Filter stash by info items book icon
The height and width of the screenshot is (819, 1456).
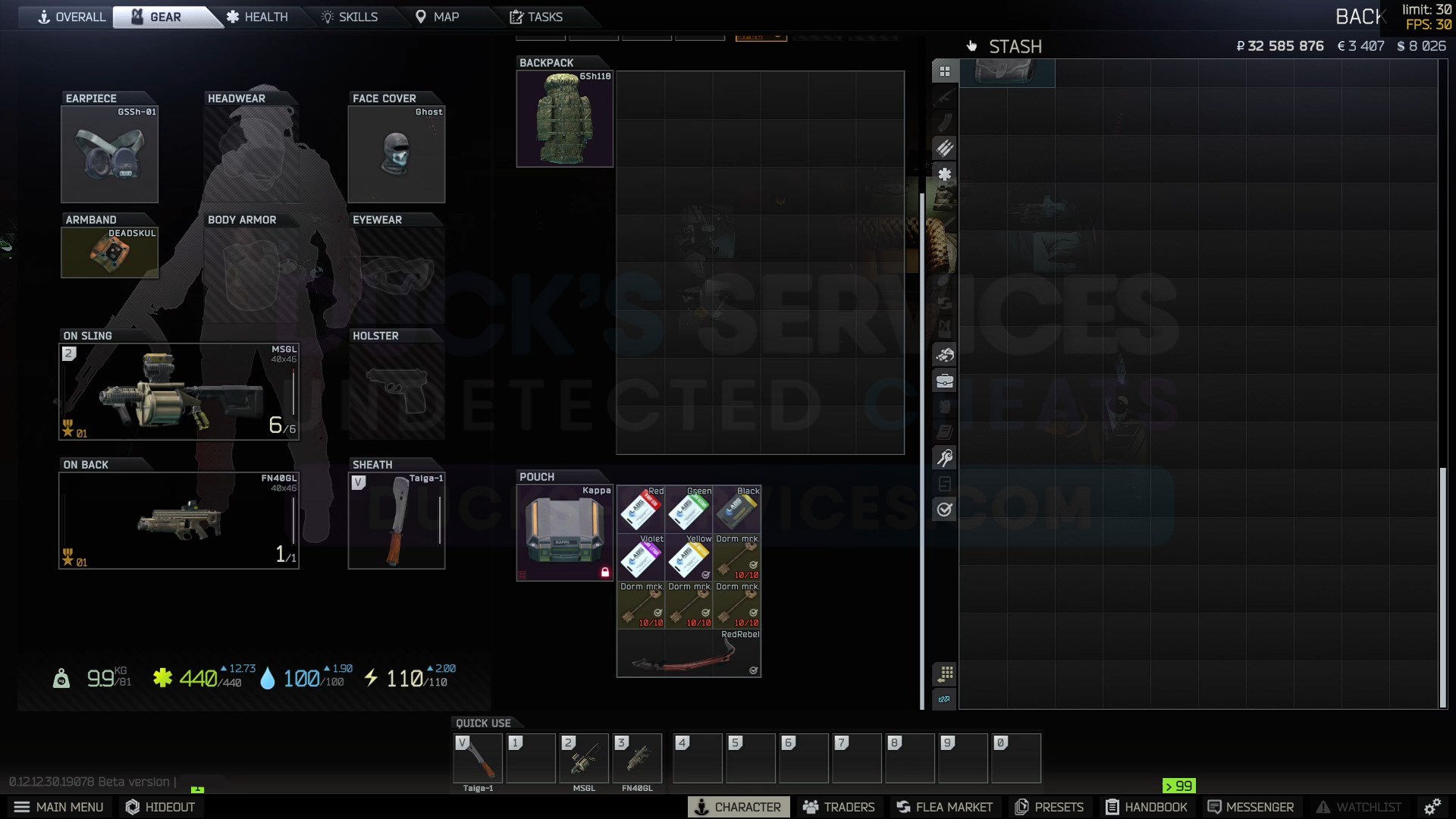coord(945,432)
